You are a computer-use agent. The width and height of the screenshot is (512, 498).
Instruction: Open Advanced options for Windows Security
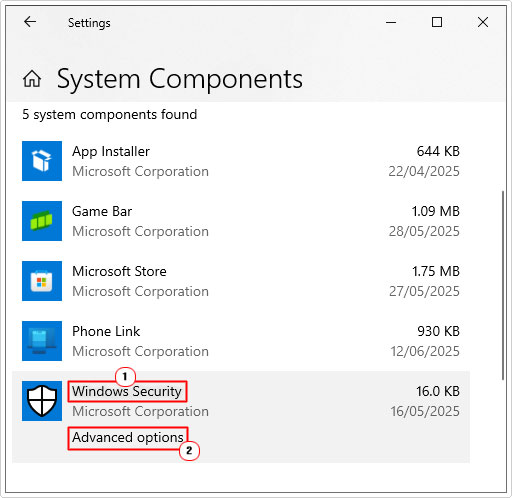128,438
